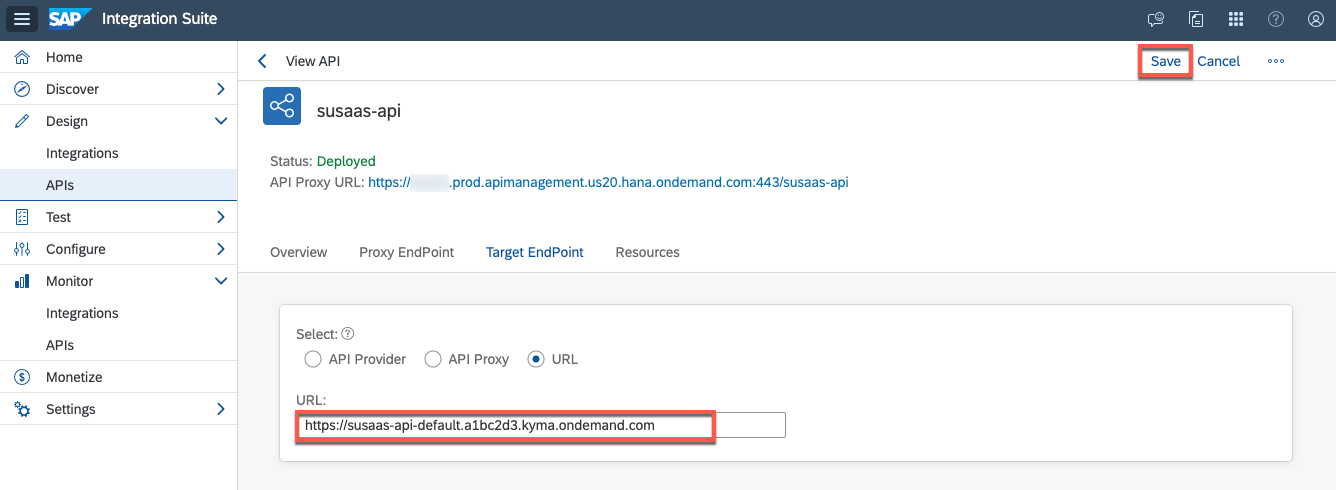Screen dimensions: 1336x490
Task: Switch to the Resources tab
Action: point(648,252)
